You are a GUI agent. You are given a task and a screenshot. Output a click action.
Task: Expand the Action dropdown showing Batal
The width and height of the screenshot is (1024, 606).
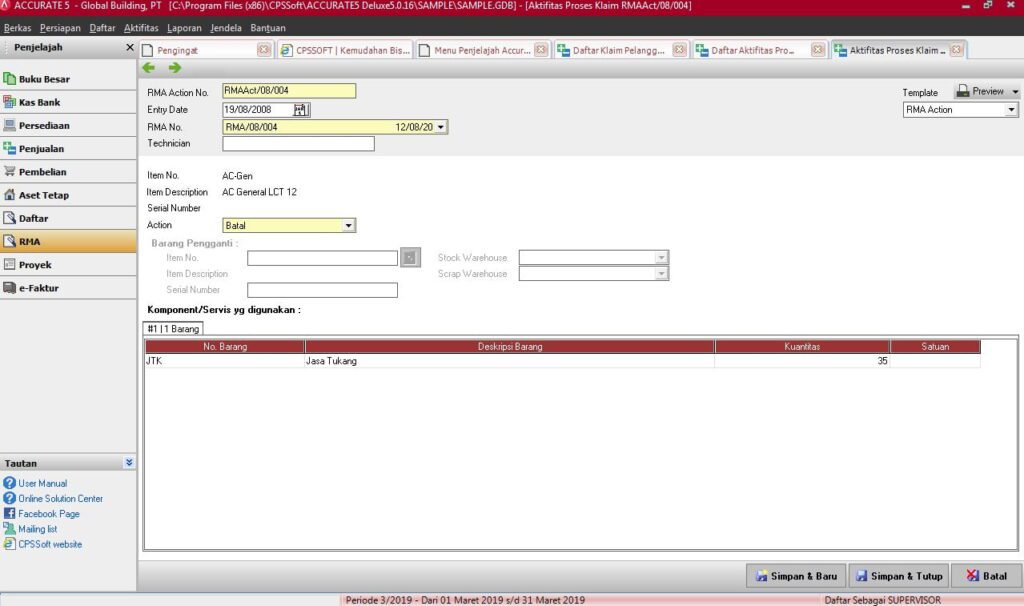[349, 226]
